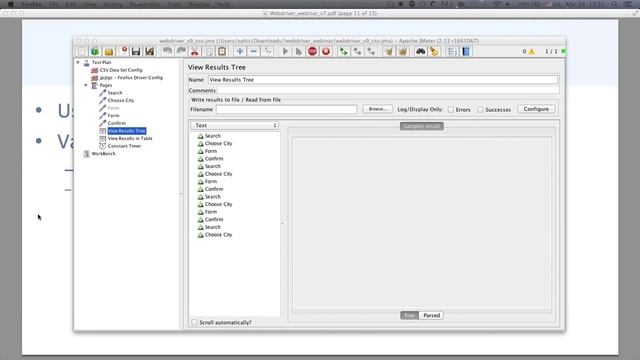Open Search with the binoculars icon
Viewport: 640px width, 360px height.
(x=420, y=51)
